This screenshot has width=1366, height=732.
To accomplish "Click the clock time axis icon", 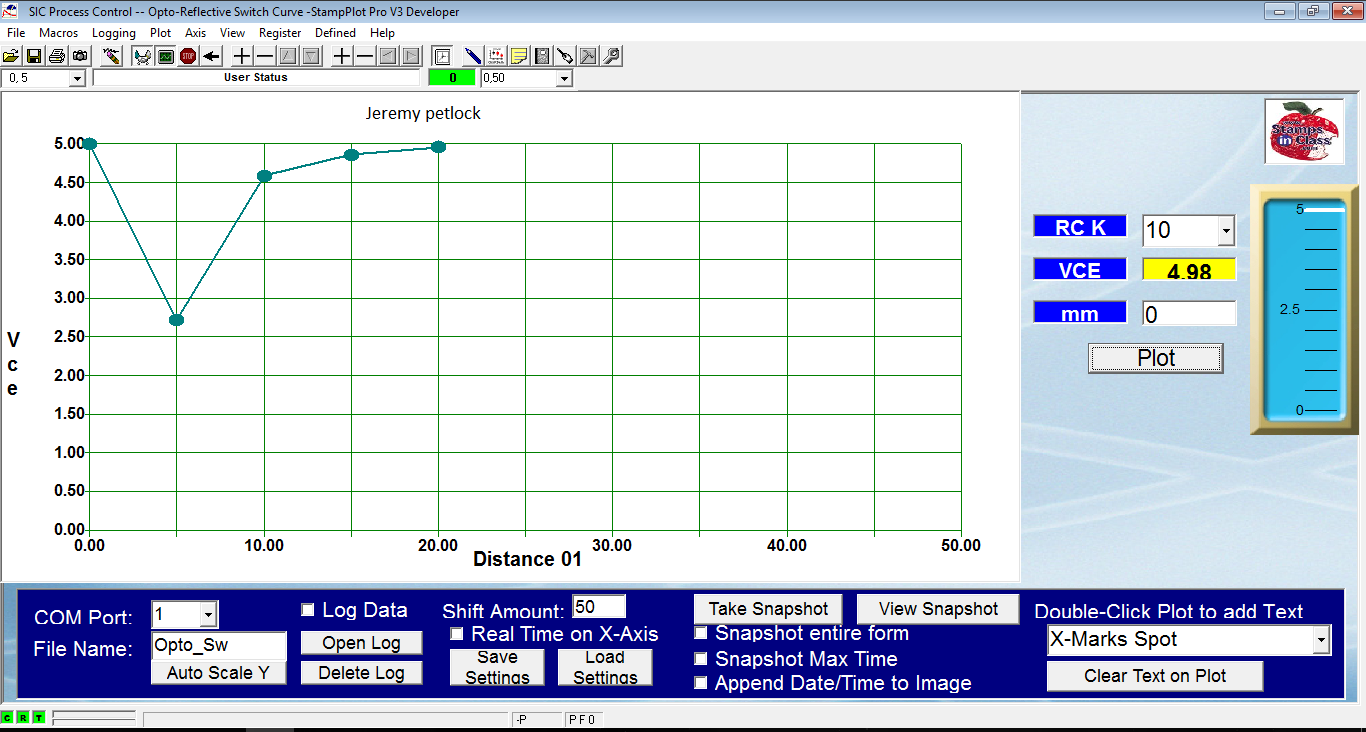I will [441, 56].
